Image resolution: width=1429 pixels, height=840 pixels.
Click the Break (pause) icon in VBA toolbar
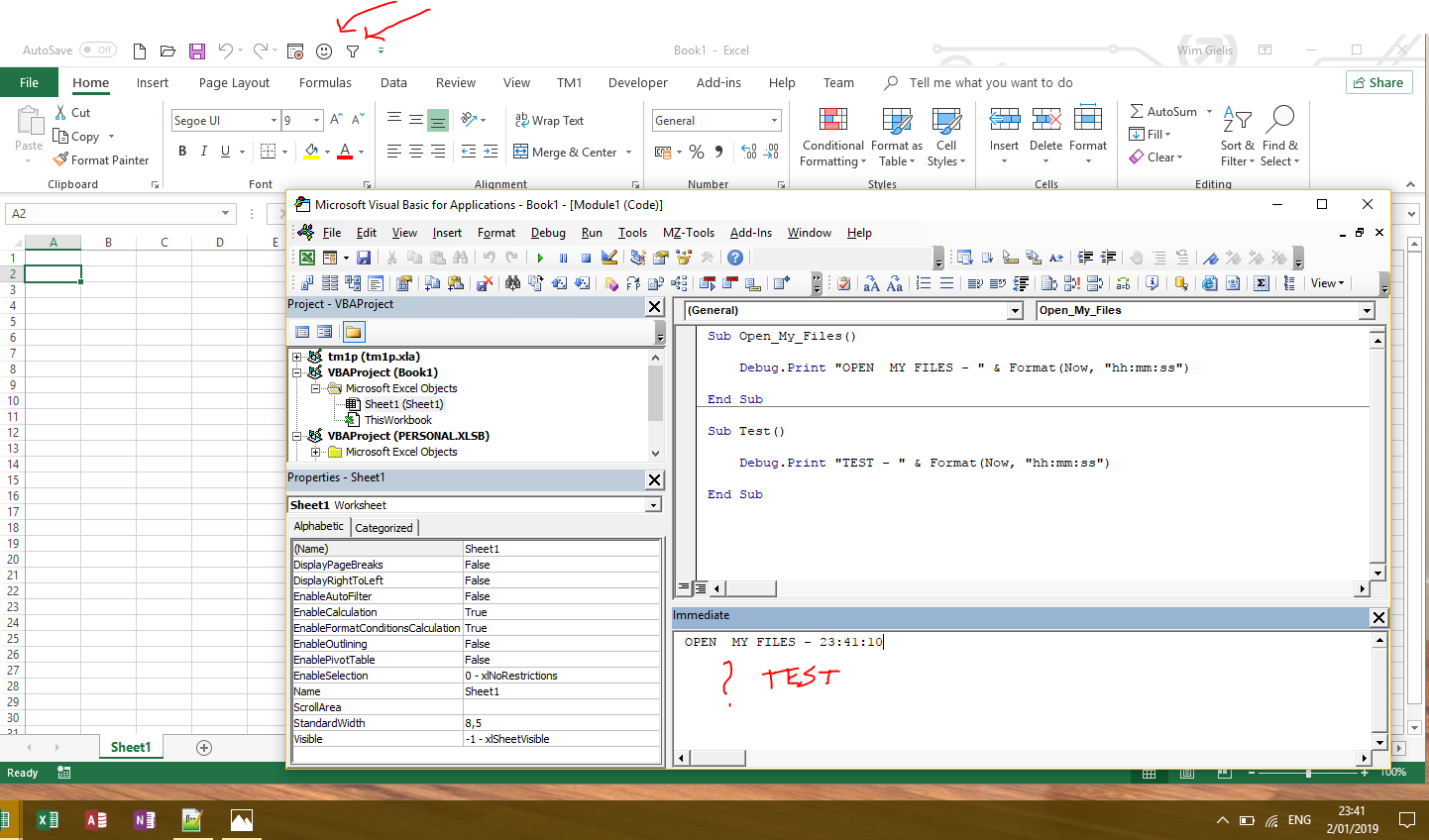click(563, 258)
